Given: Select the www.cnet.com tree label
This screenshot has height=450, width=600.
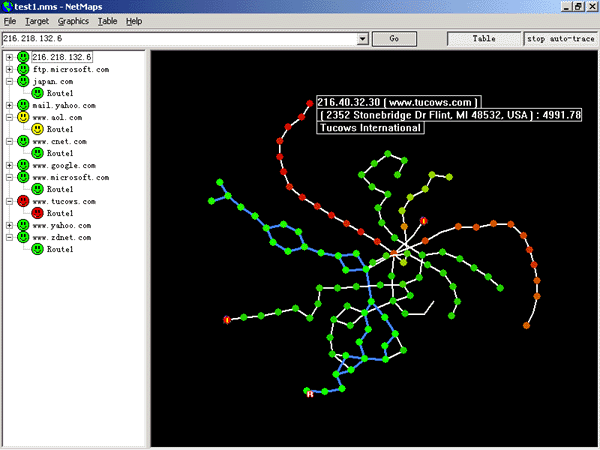Looking at the screenshot, I should (59, 141).
